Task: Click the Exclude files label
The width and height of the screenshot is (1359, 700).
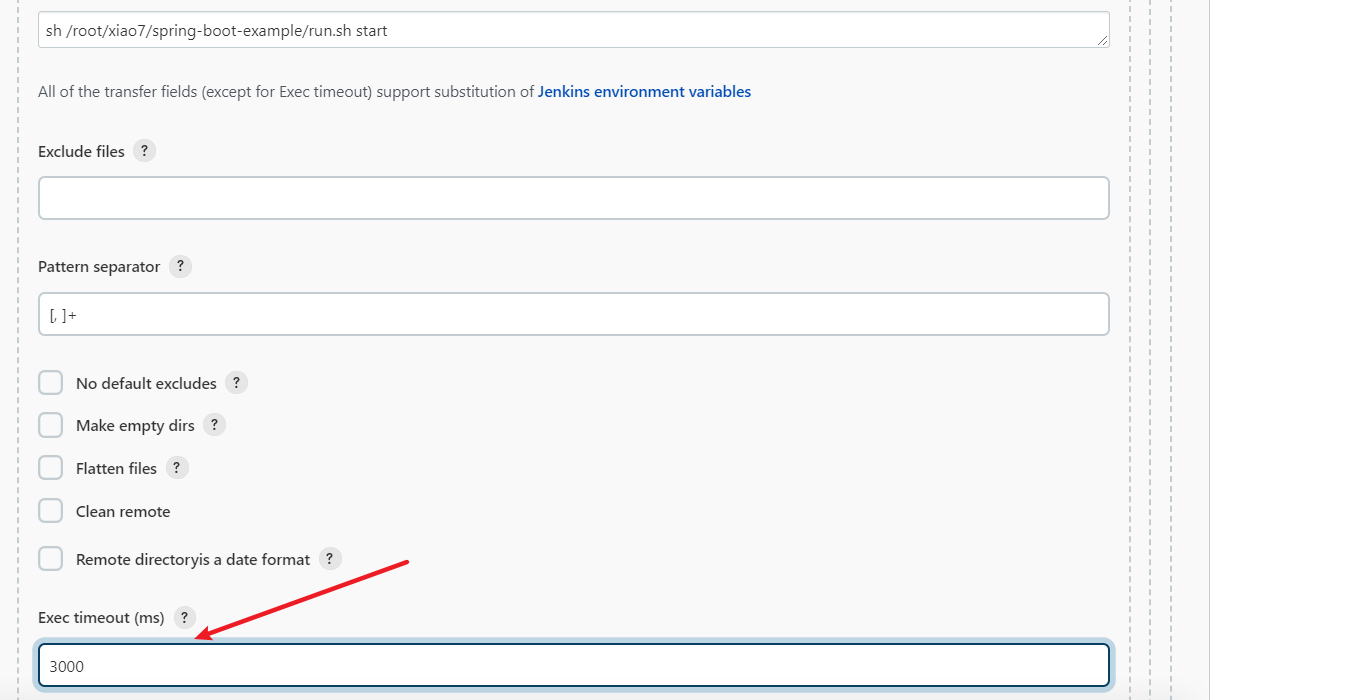Action: 81,152
